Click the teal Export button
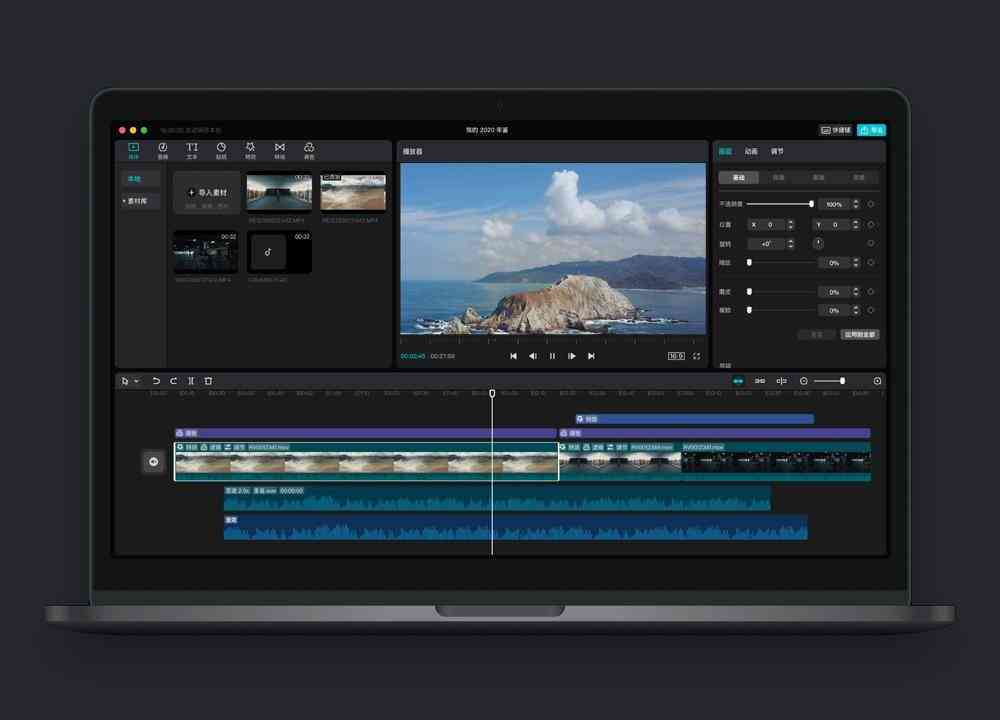Image resolution: width=1000 pixels, height=720 pixels. [x=871, y=130]
